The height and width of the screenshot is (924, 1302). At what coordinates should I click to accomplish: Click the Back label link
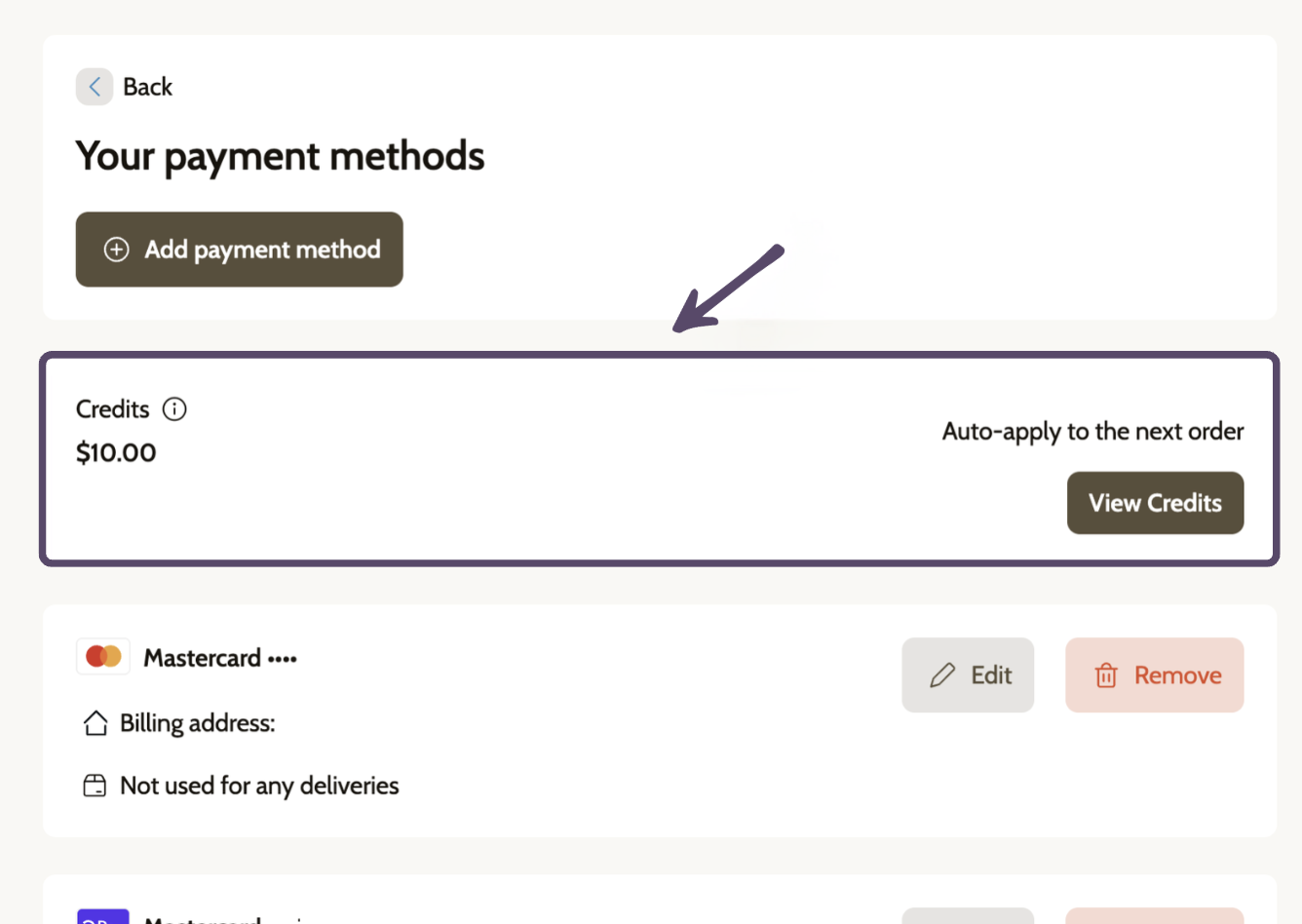pyautogui.click(x=147, y=87)
